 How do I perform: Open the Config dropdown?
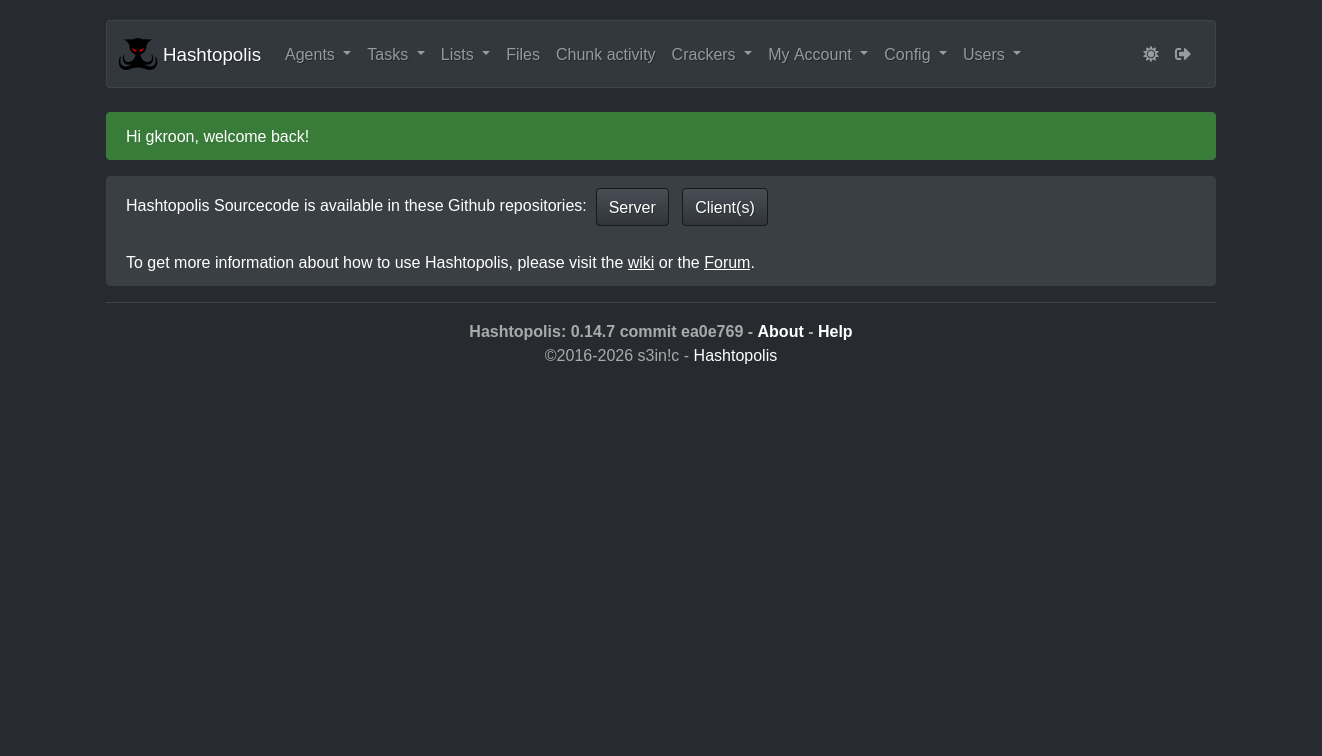pyautogui.click(x=915, y=54)
